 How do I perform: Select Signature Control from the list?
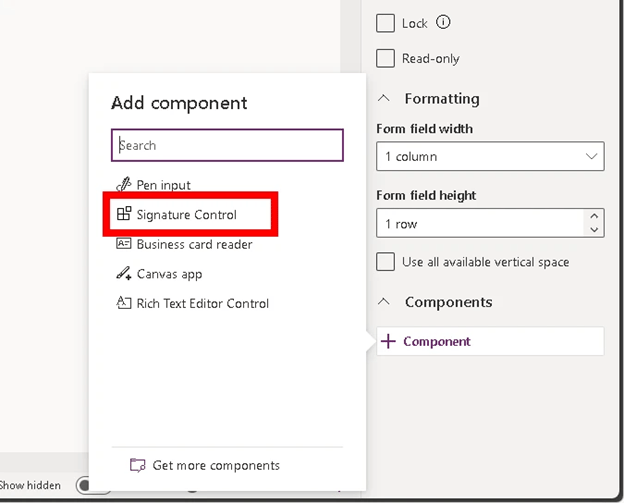(187, 215)
